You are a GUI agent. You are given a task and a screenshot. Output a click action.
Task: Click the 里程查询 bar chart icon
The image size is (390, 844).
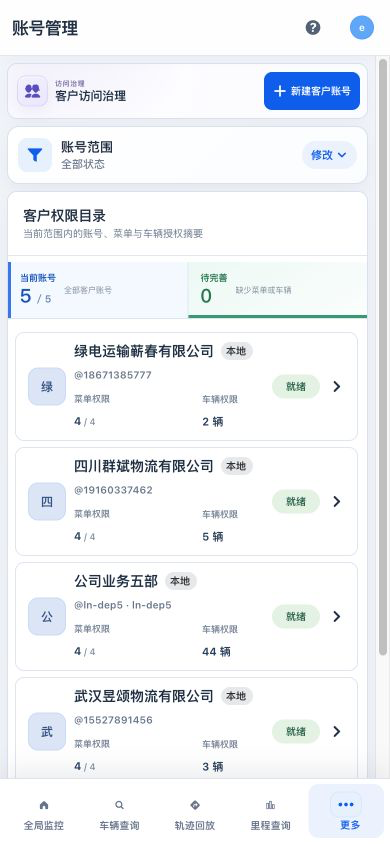[x=270, y=805]
